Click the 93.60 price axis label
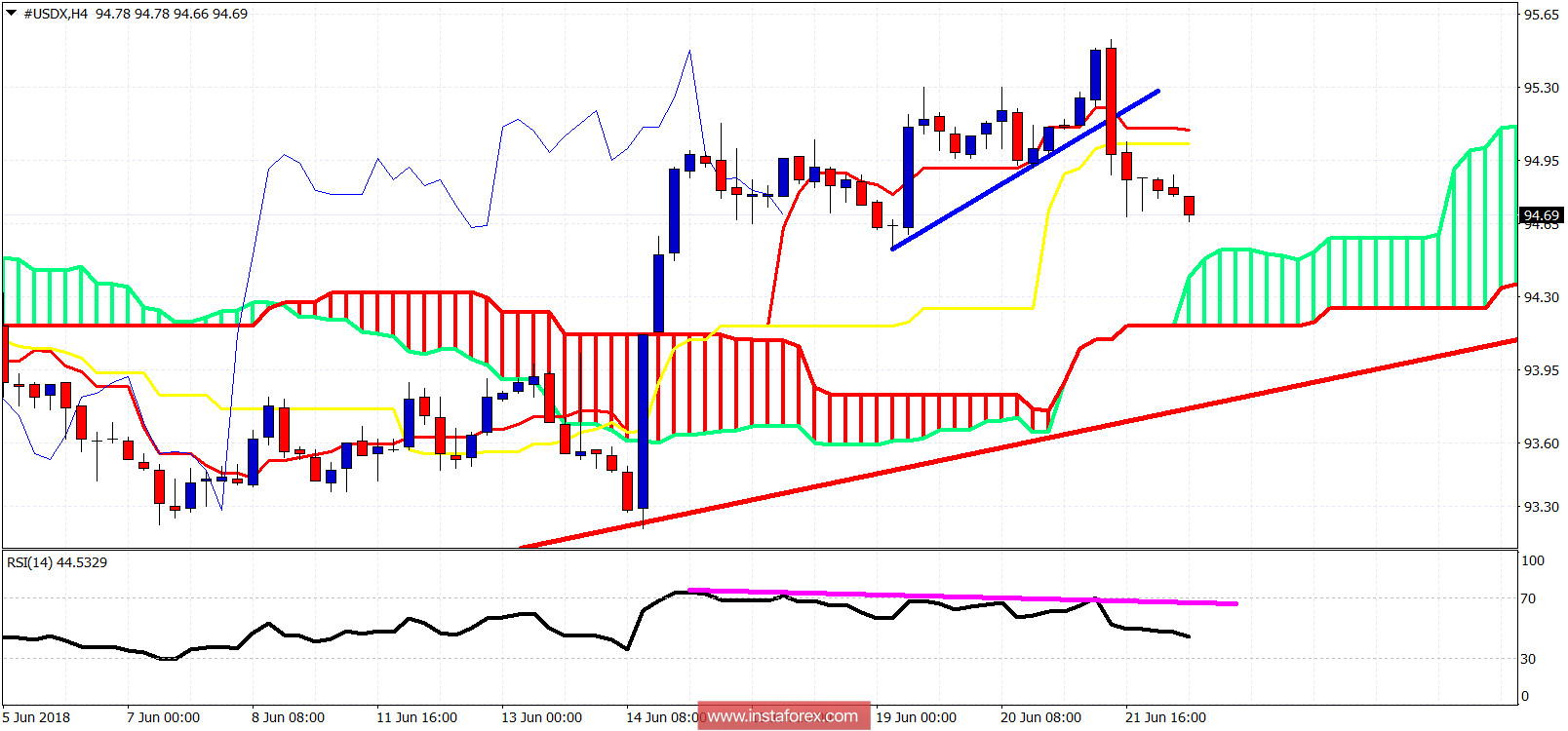 click(x=1542, y=443)
